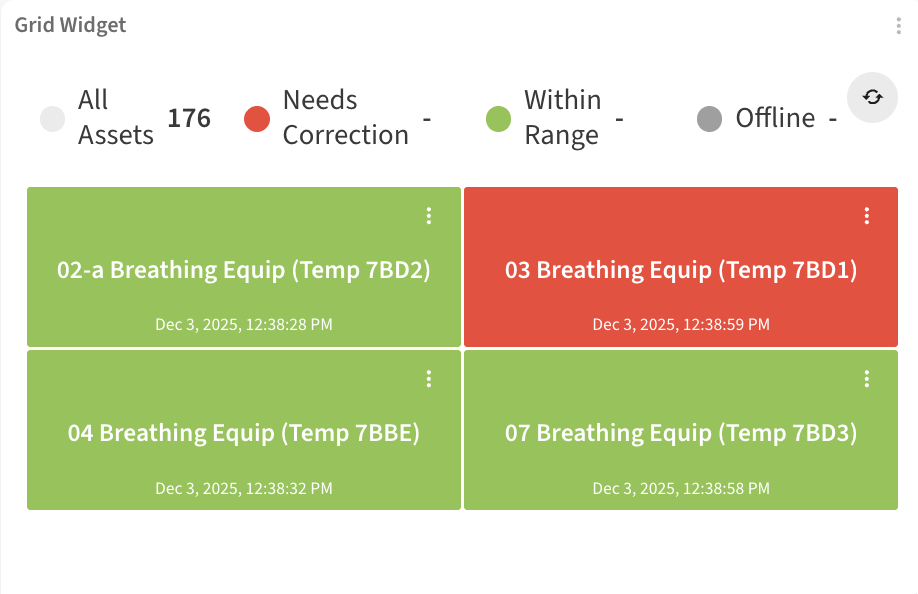Screen dimensions: 918x594
Task: Open the kebab menu on 04 Breathing Equip tile
Action: (428, 379)
